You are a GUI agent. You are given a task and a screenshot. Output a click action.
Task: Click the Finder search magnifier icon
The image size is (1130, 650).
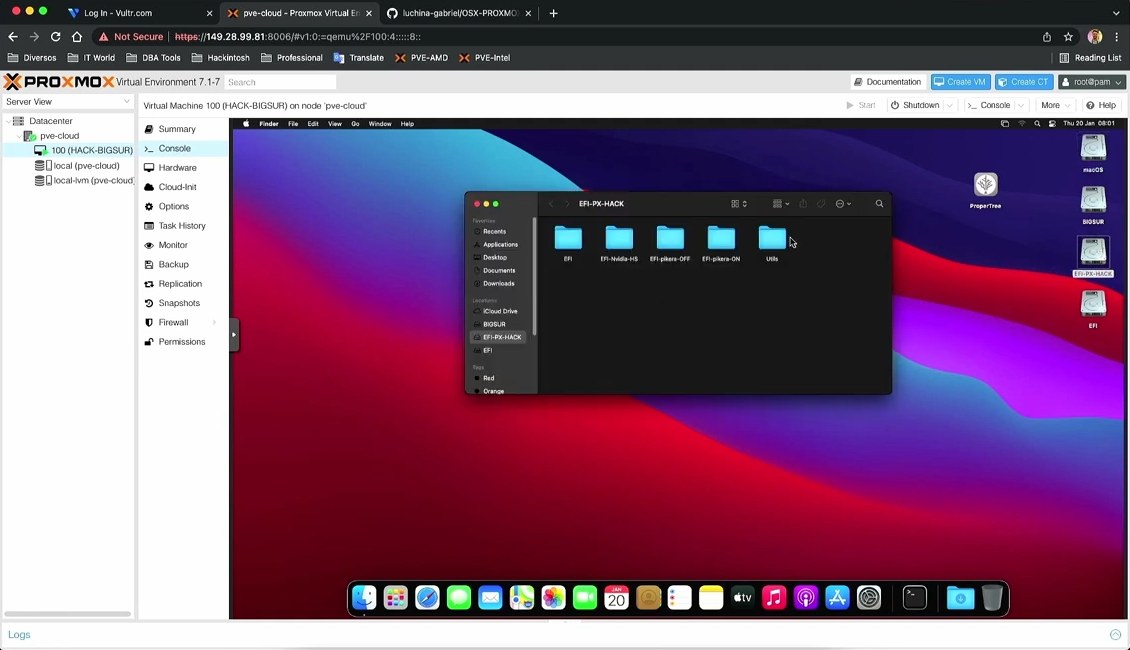coord(879,204)
